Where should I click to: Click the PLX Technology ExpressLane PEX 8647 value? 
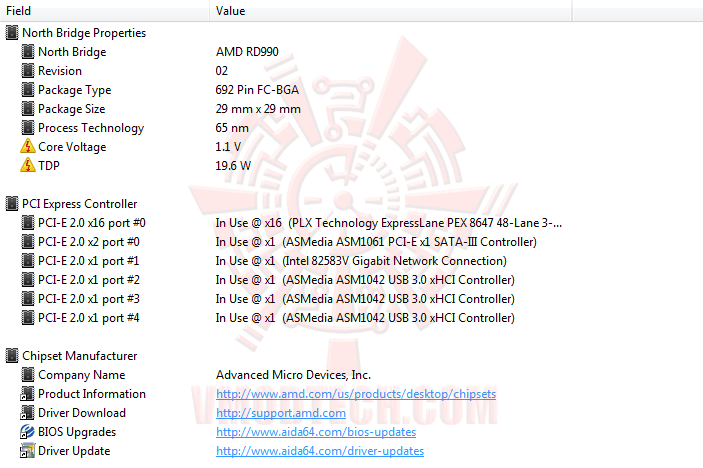(388, 223)
